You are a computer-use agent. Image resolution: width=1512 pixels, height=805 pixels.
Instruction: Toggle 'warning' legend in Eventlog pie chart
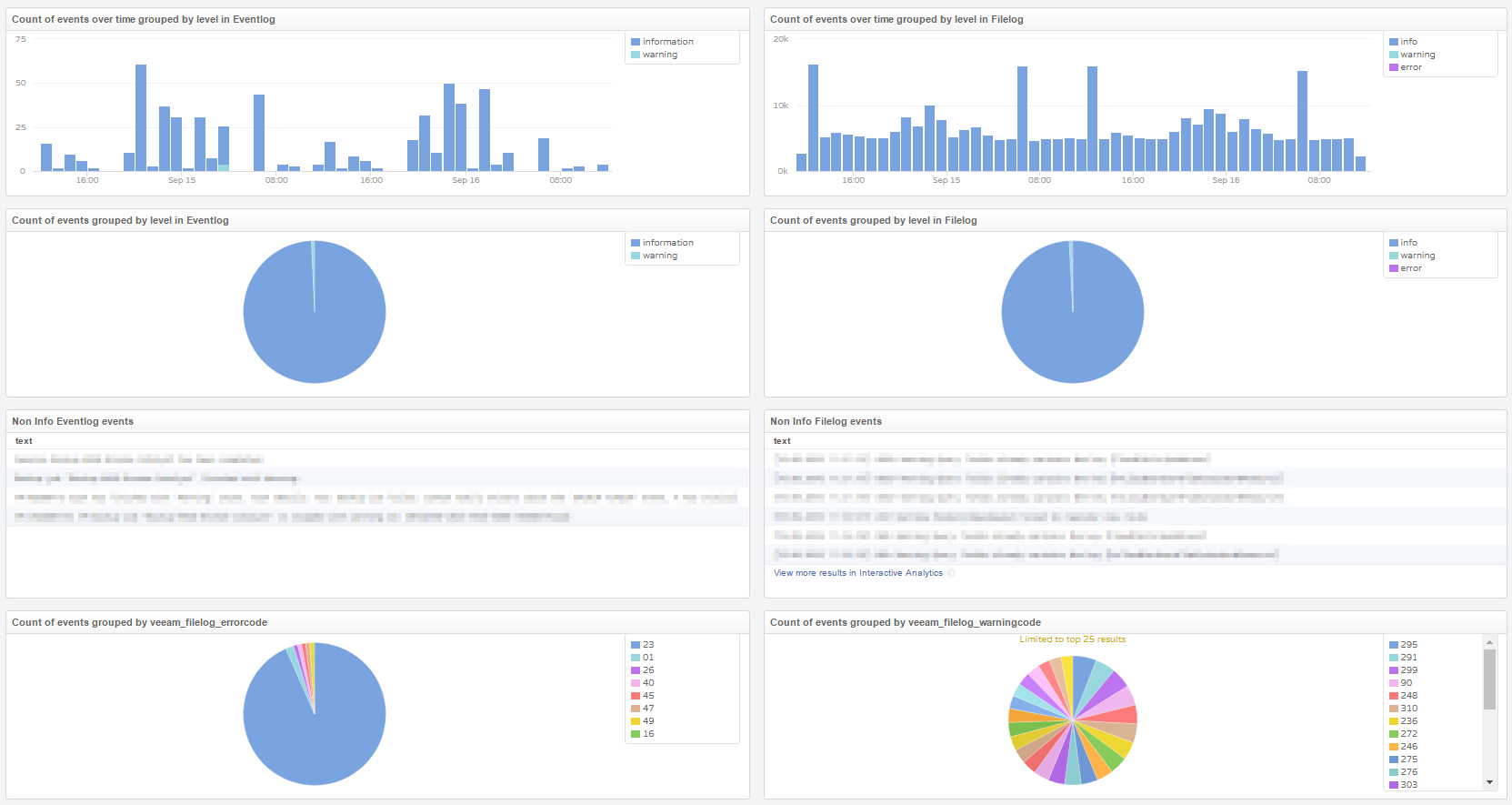(x=655, y=256)
